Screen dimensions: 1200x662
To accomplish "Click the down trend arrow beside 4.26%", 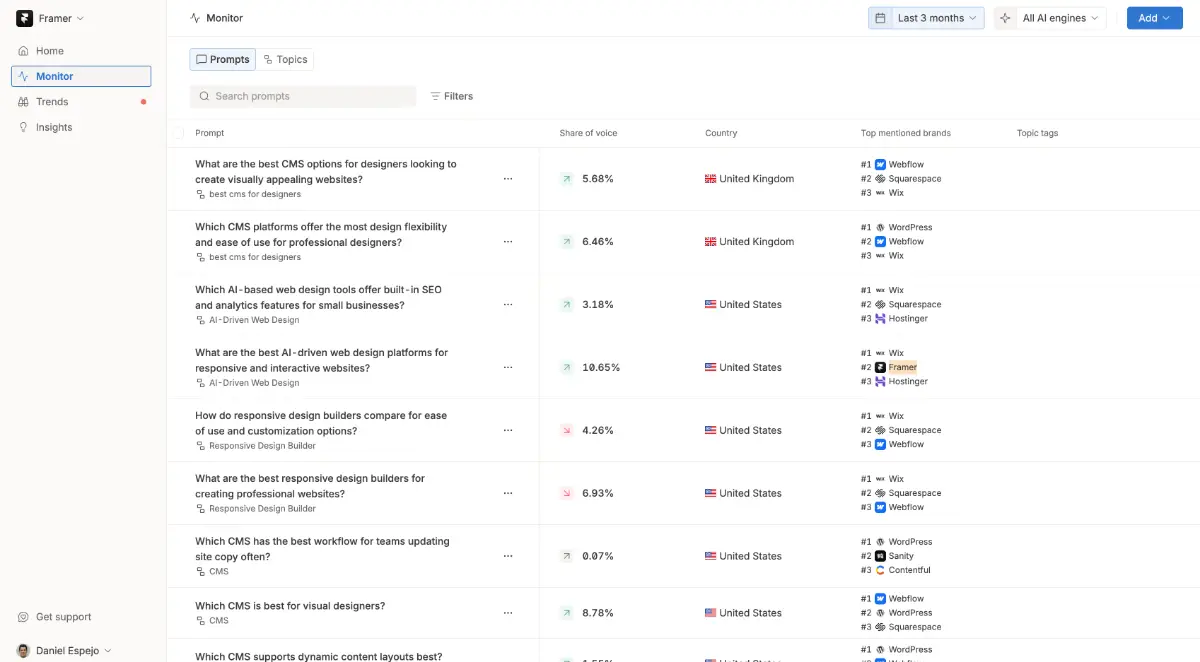I will pyautogui.click(x=567, y=430).
